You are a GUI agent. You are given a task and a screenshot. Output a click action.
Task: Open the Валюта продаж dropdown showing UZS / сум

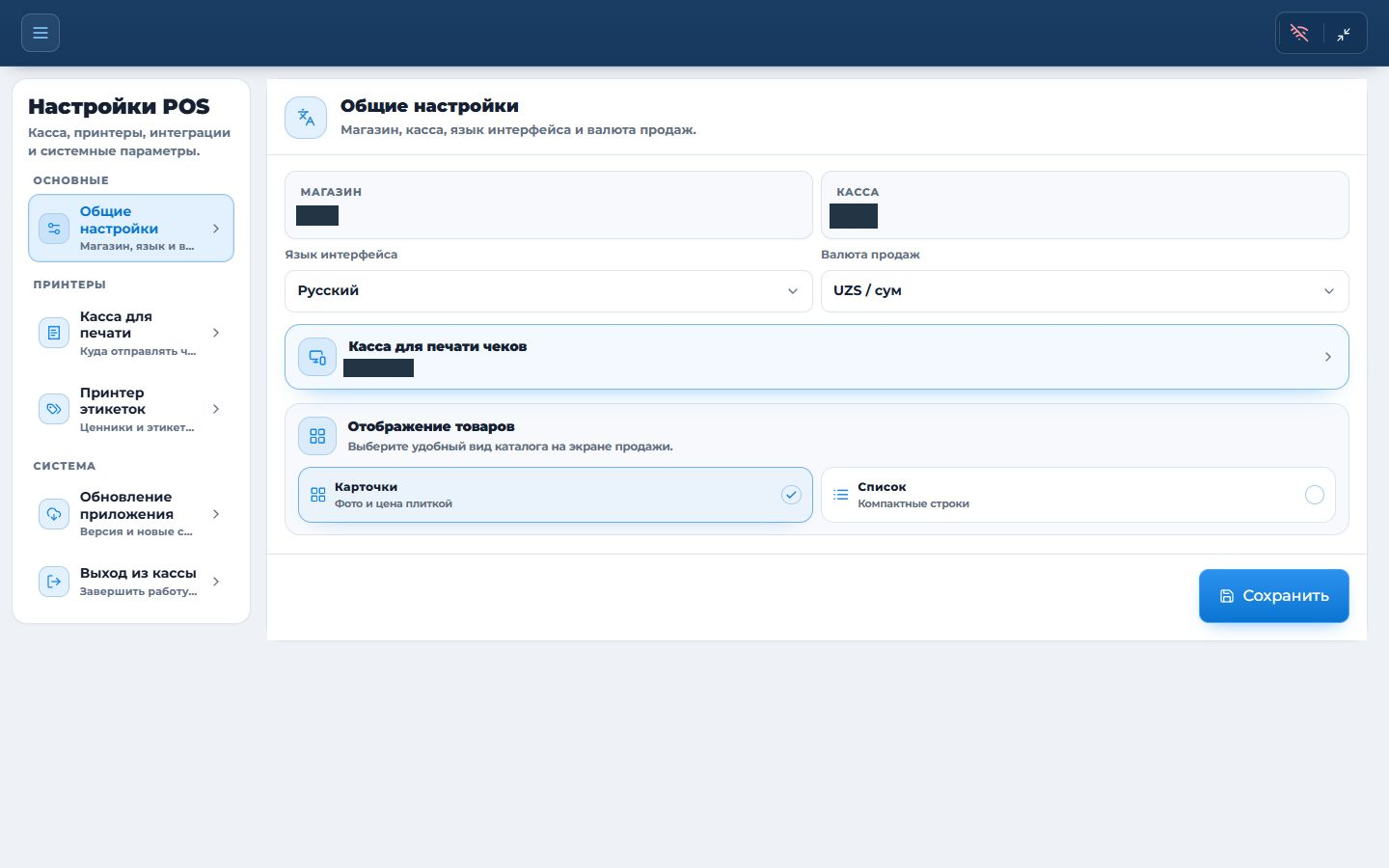[1085, 291]
